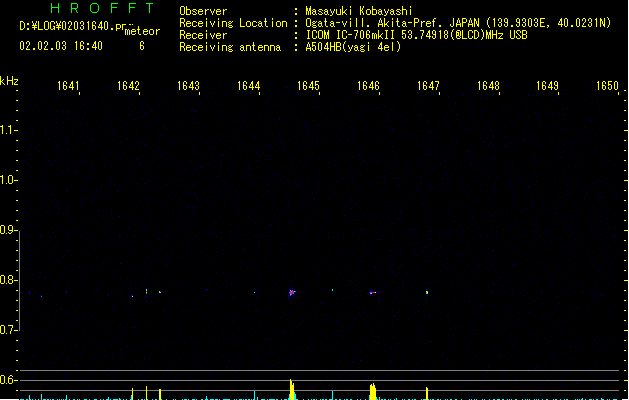
Task: Click the 0.7 frequency axis label
Action: point(8,330)
